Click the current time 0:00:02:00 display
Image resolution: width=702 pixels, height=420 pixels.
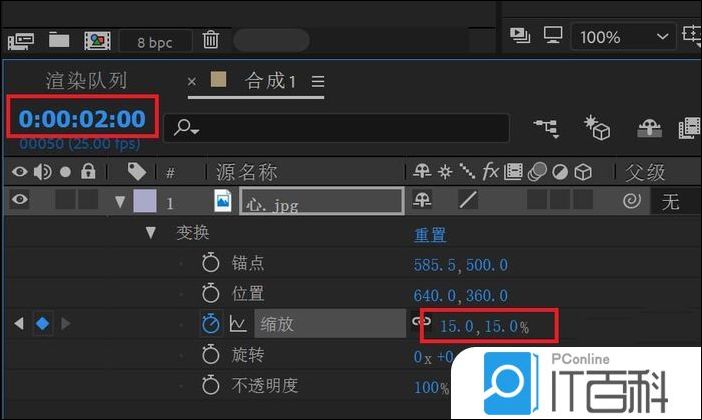[82, 119]
